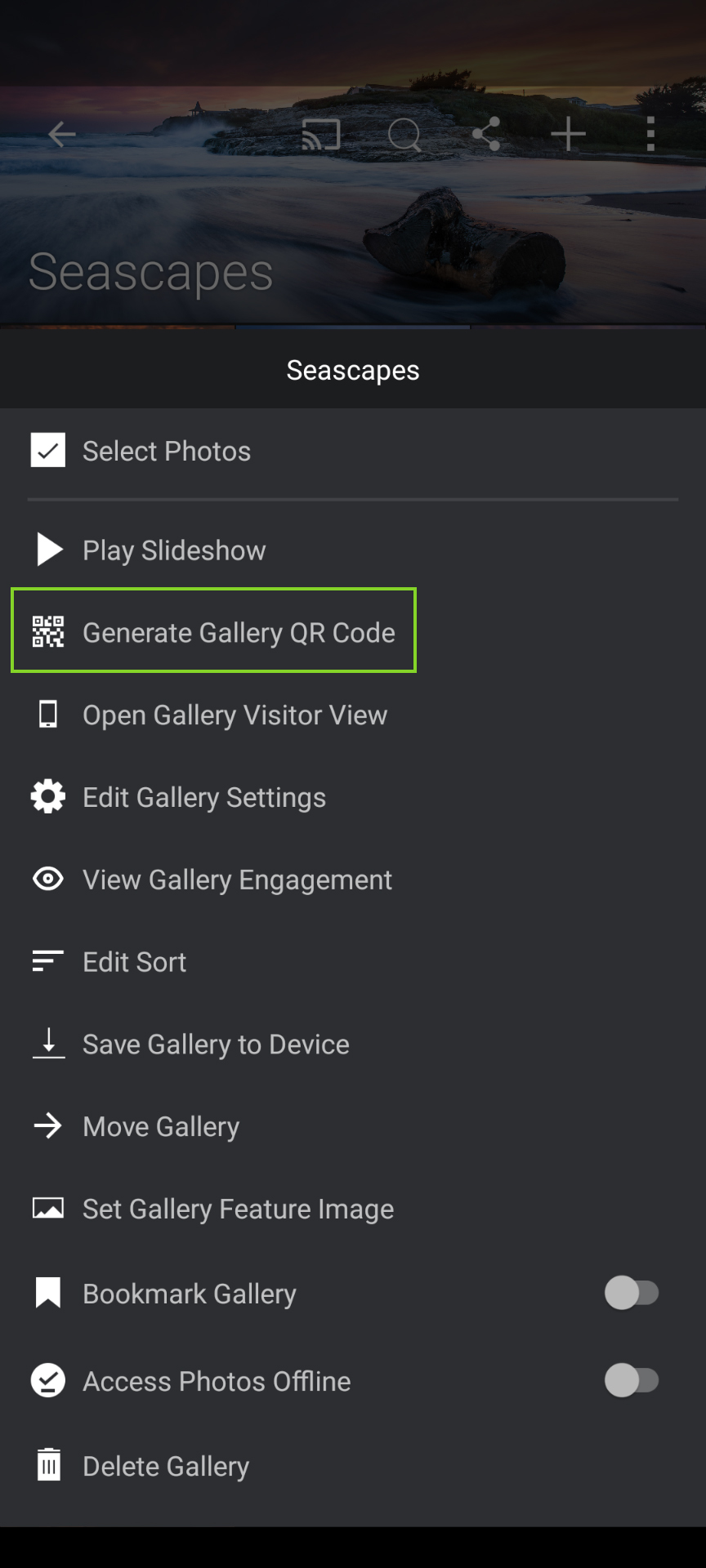Enable the Access Photos Offline switch
This screenshot has width=706, height=1568.
[632, 1380]
